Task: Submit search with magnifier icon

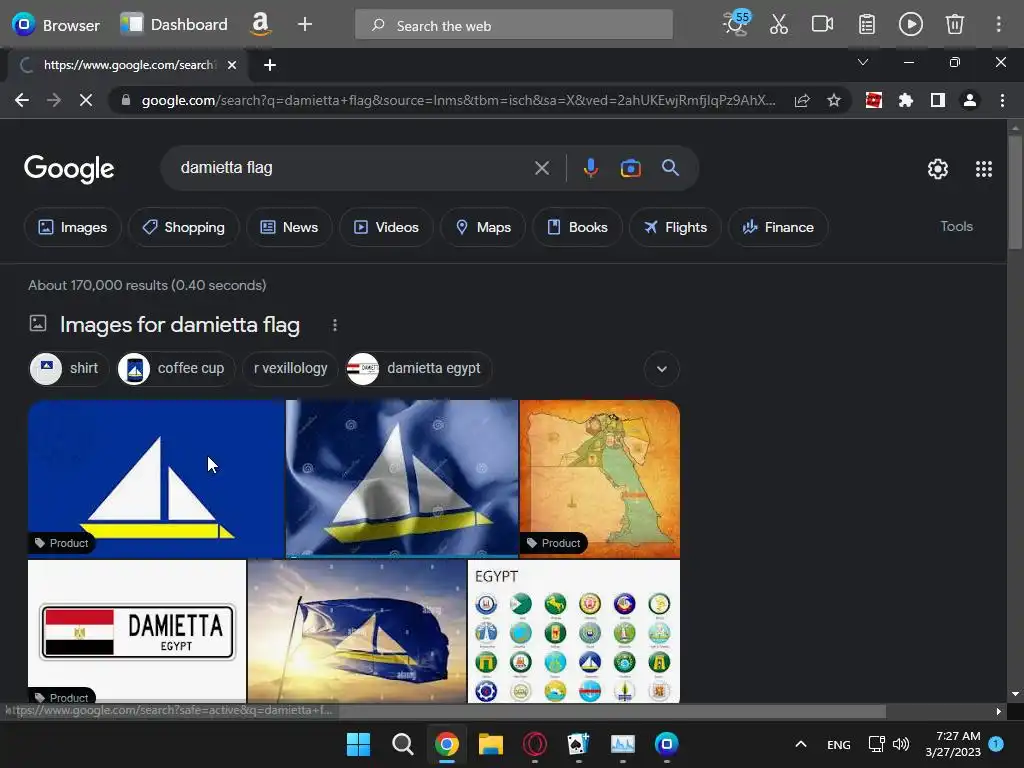Action: pyautogui.click(x=670, y=168)
